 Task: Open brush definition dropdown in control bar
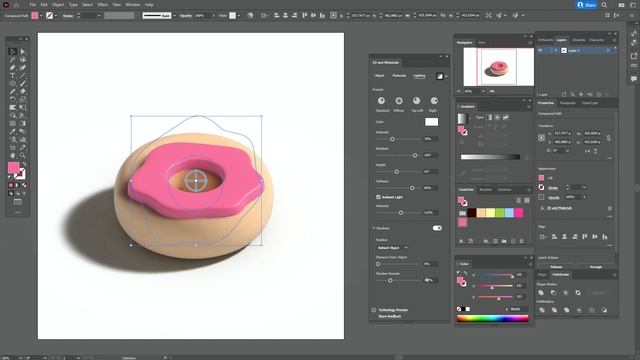[x=174, y=16]
